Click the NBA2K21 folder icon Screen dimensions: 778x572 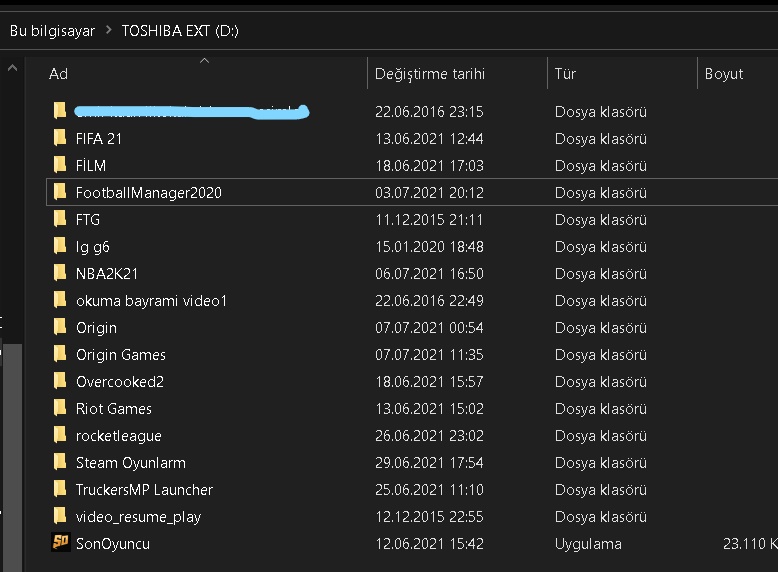60,272
